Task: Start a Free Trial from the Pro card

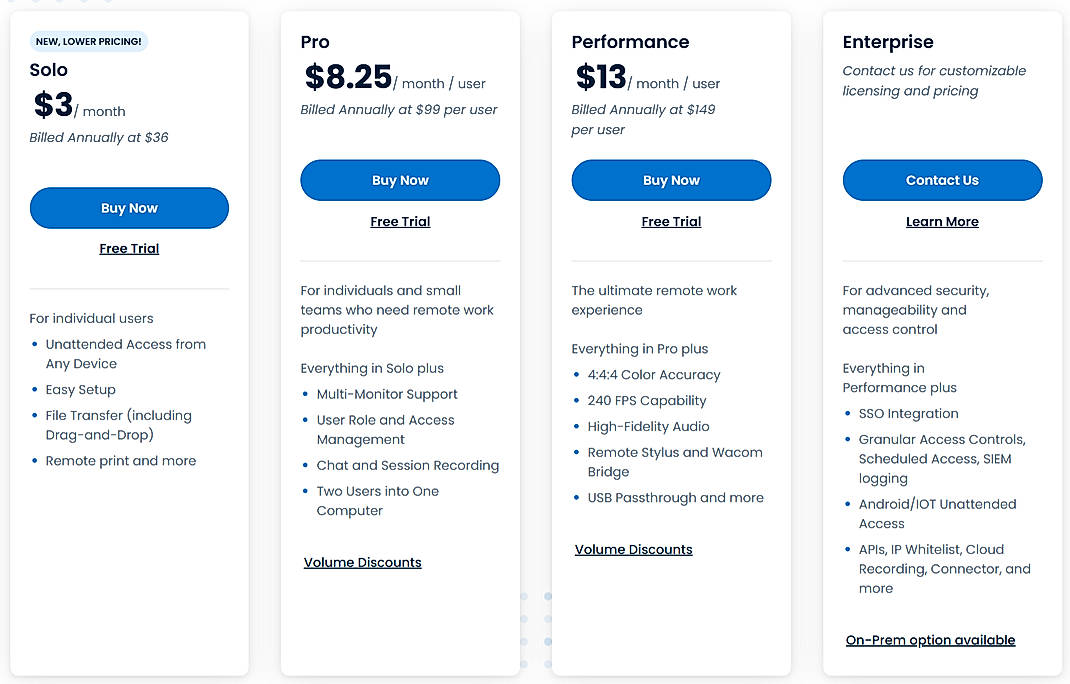Action: click(400, 221)
